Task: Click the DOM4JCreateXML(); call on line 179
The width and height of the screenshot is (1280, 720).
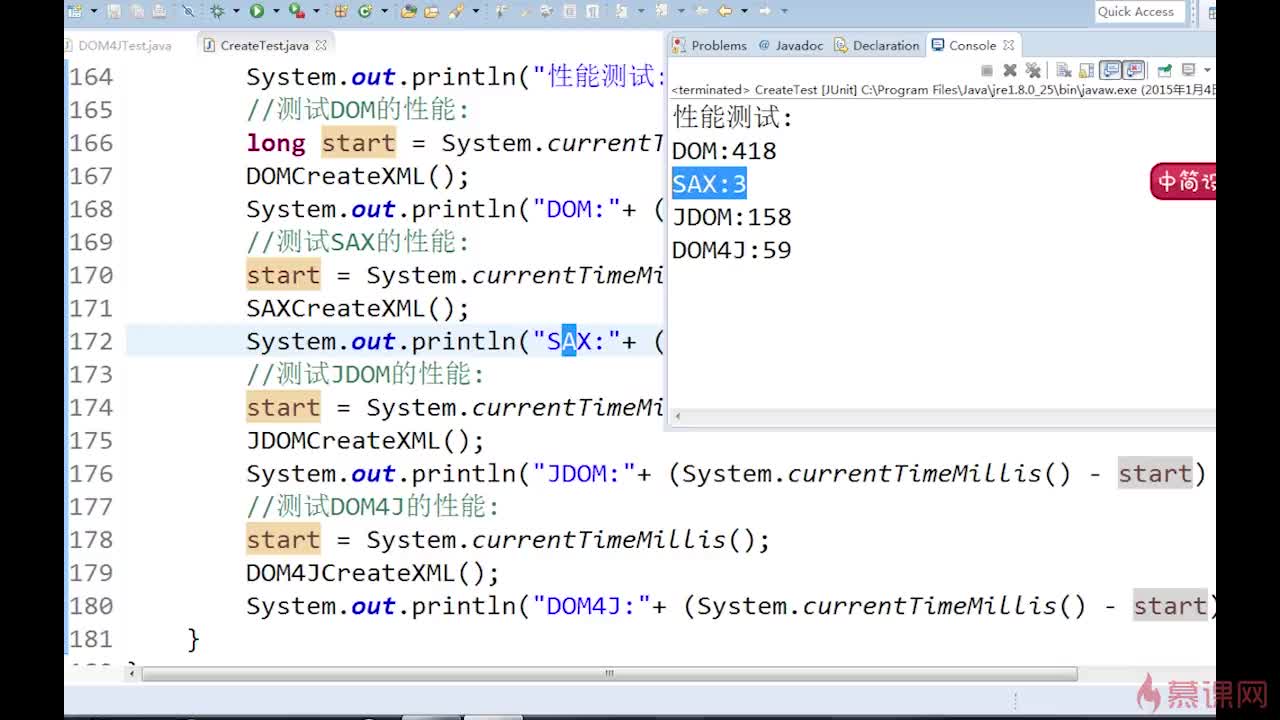Action: click(x=372, y=573)
